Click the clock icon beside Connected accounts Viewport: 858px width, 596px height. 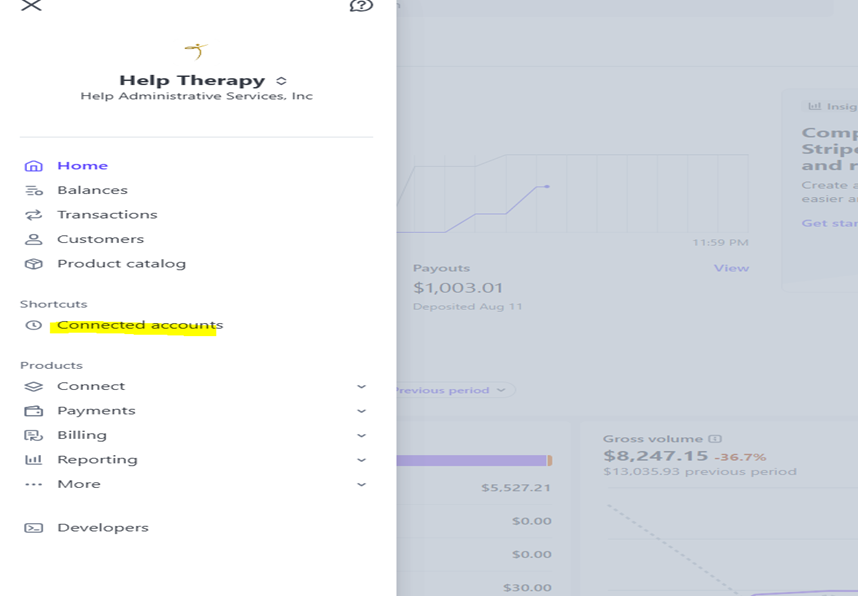coord(33,325)
